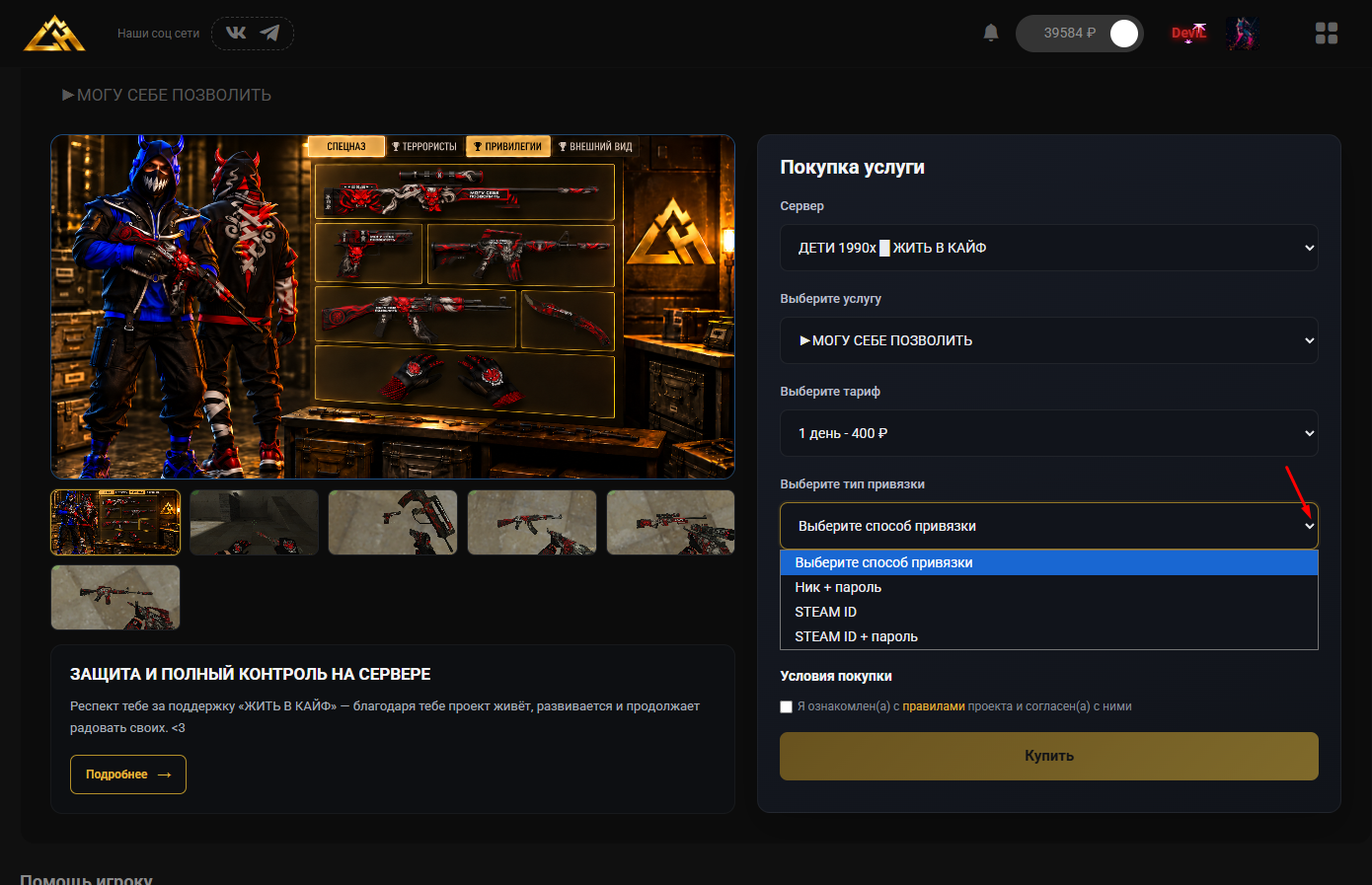
Task: Click the Наши соц сети label
Action: point(158,34)
